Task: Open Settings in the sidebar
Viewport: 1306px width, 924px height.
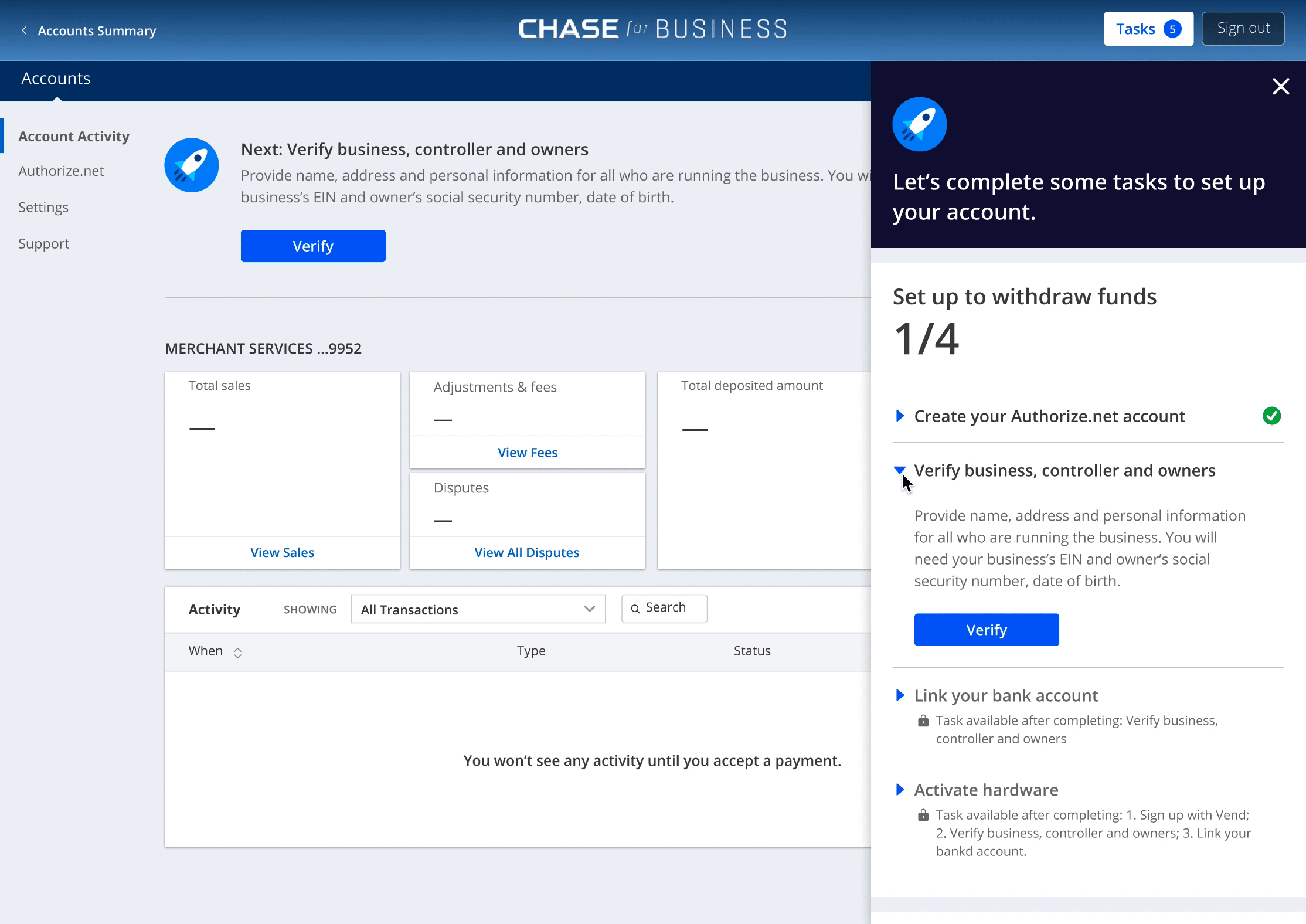Action: point(43,207)
